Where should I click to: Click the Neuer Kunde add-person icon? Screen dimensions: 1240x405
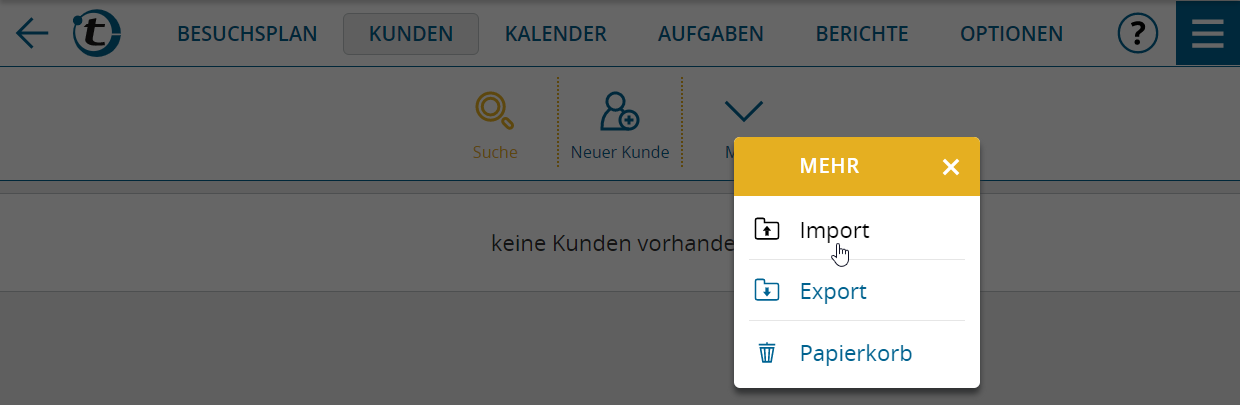[x=619, y=111]
